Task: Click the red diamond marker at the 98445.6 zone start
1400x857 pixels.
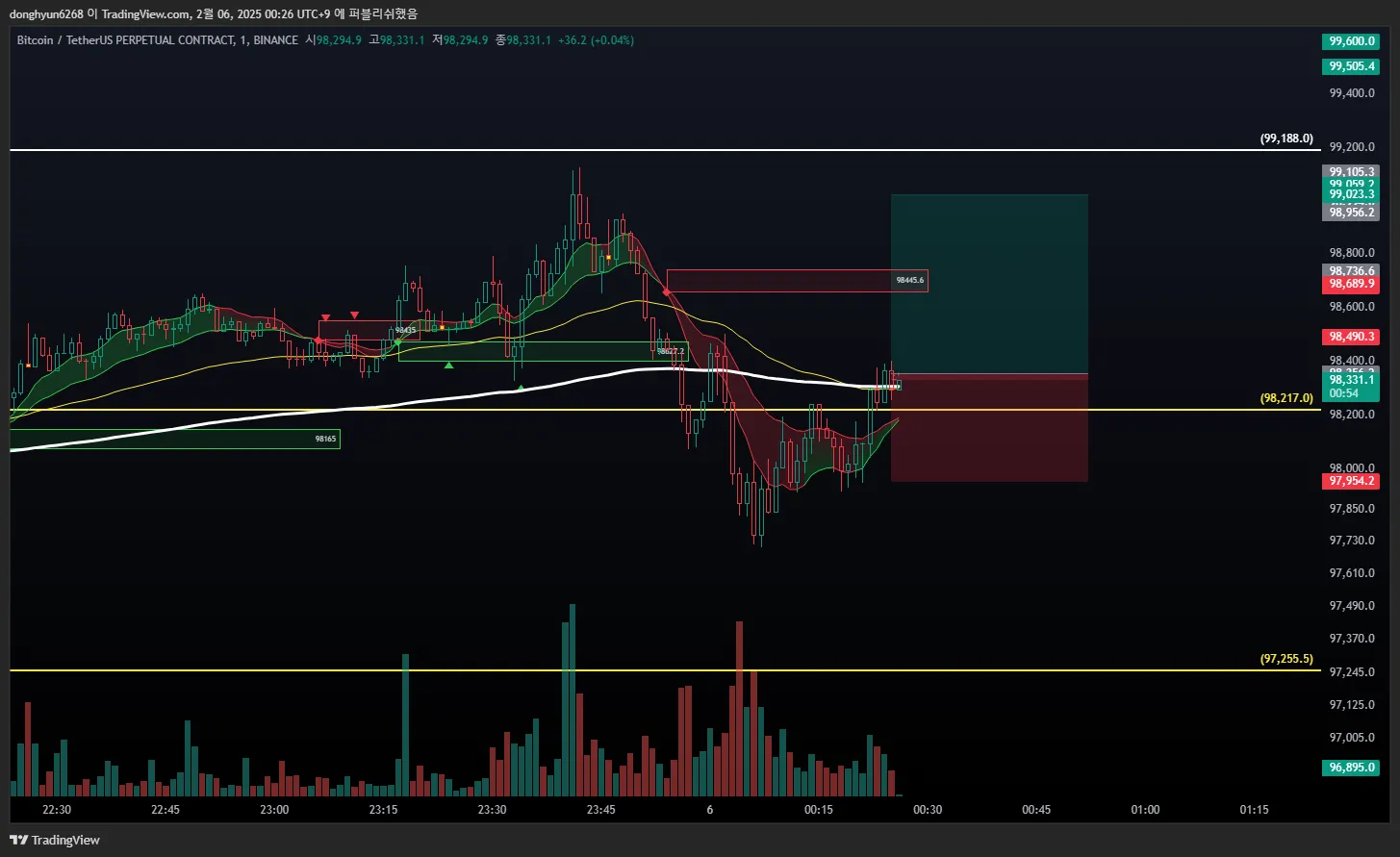Action: 667,290
